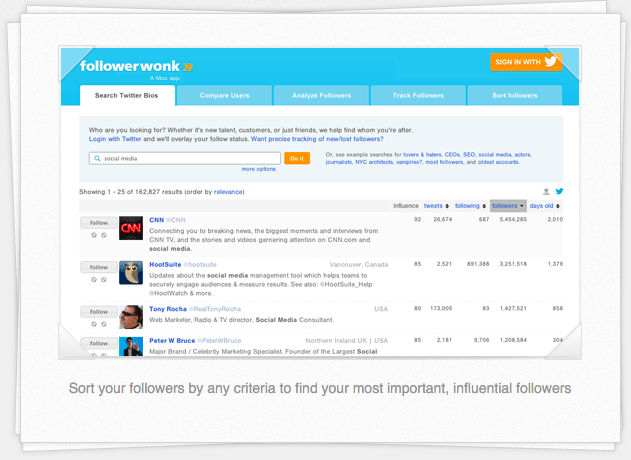
Task: Open HootSuite profile name link
Action: (x=165, y=264)
